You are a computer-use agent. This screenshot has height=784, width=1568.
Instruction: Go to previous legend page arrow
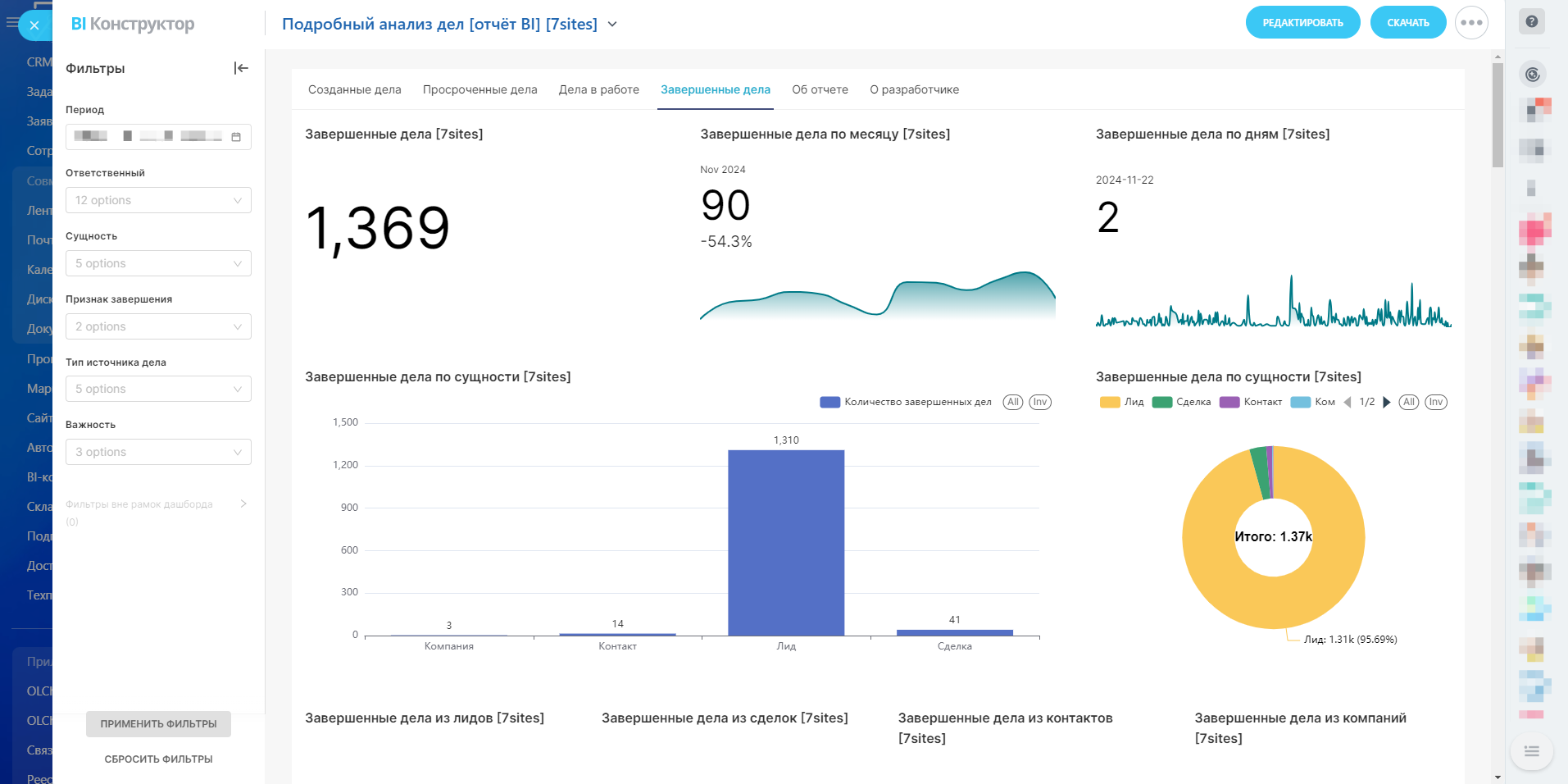click(x=1348, y=402)
